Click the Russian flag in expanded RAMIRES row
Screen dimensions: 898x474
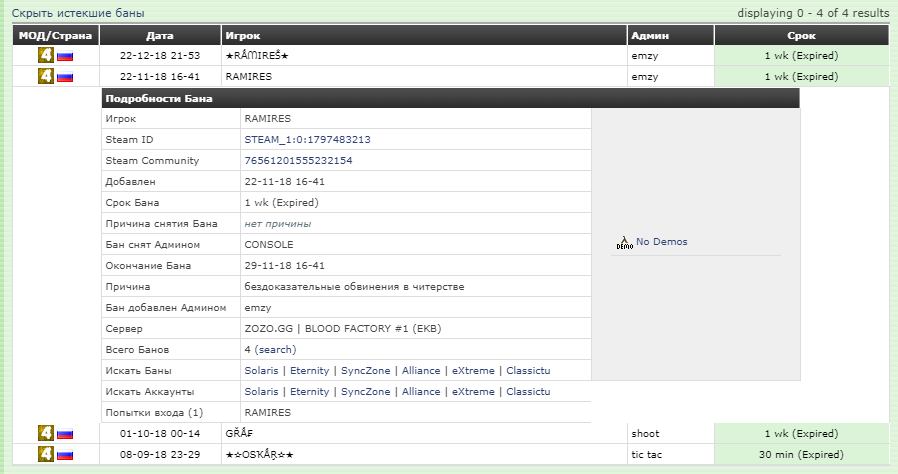pyautogui.click(x=65, y=76)
